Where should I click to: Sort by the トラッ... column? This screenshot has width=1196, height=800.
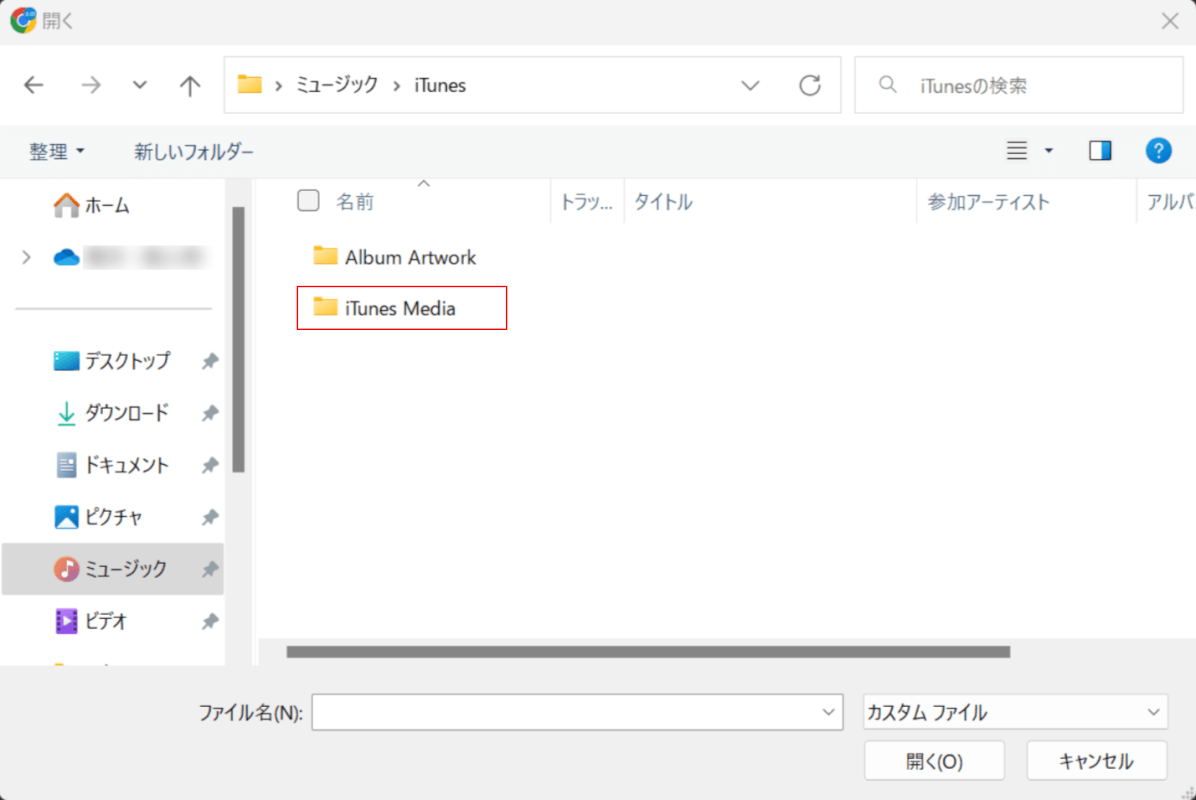coord(587,201)
